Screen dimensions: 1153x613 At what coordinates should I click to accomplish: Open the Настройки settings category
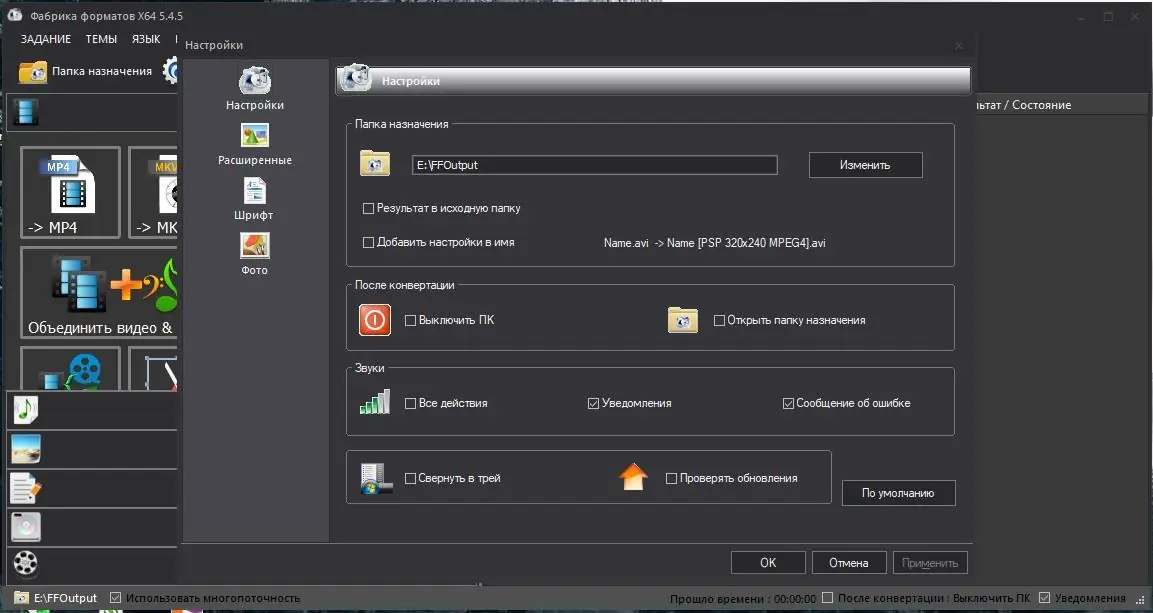(x=254, y=88)
